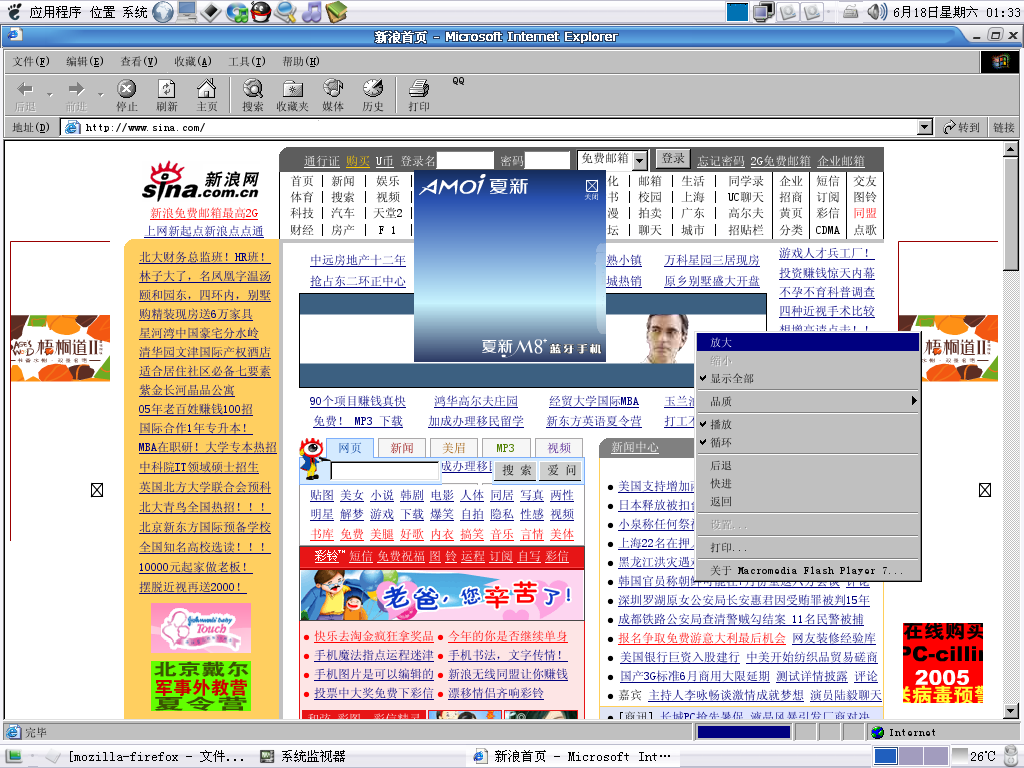The height and width of the screenshot is (768, 1024).
Task: Open the 应用程序 (Applications) panel menu
Action: click(x=55, y=12)
